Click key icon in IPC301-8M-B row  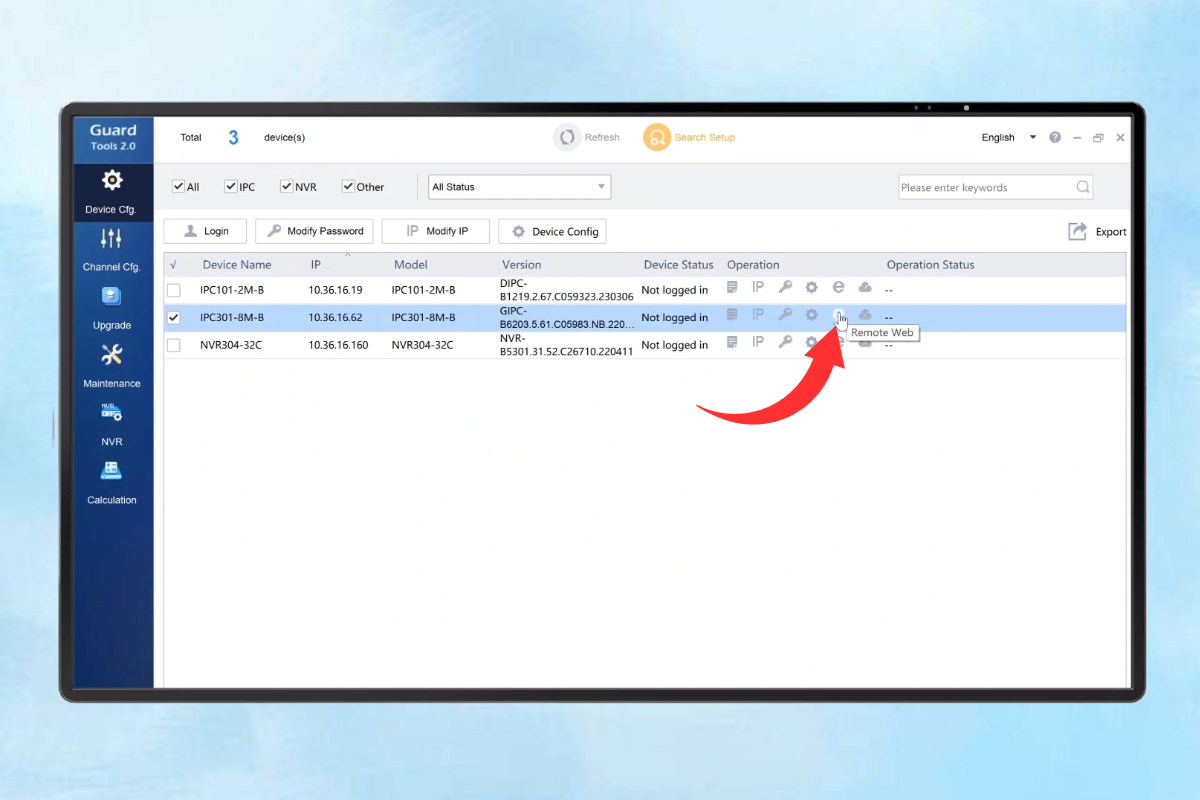[785, 315]
